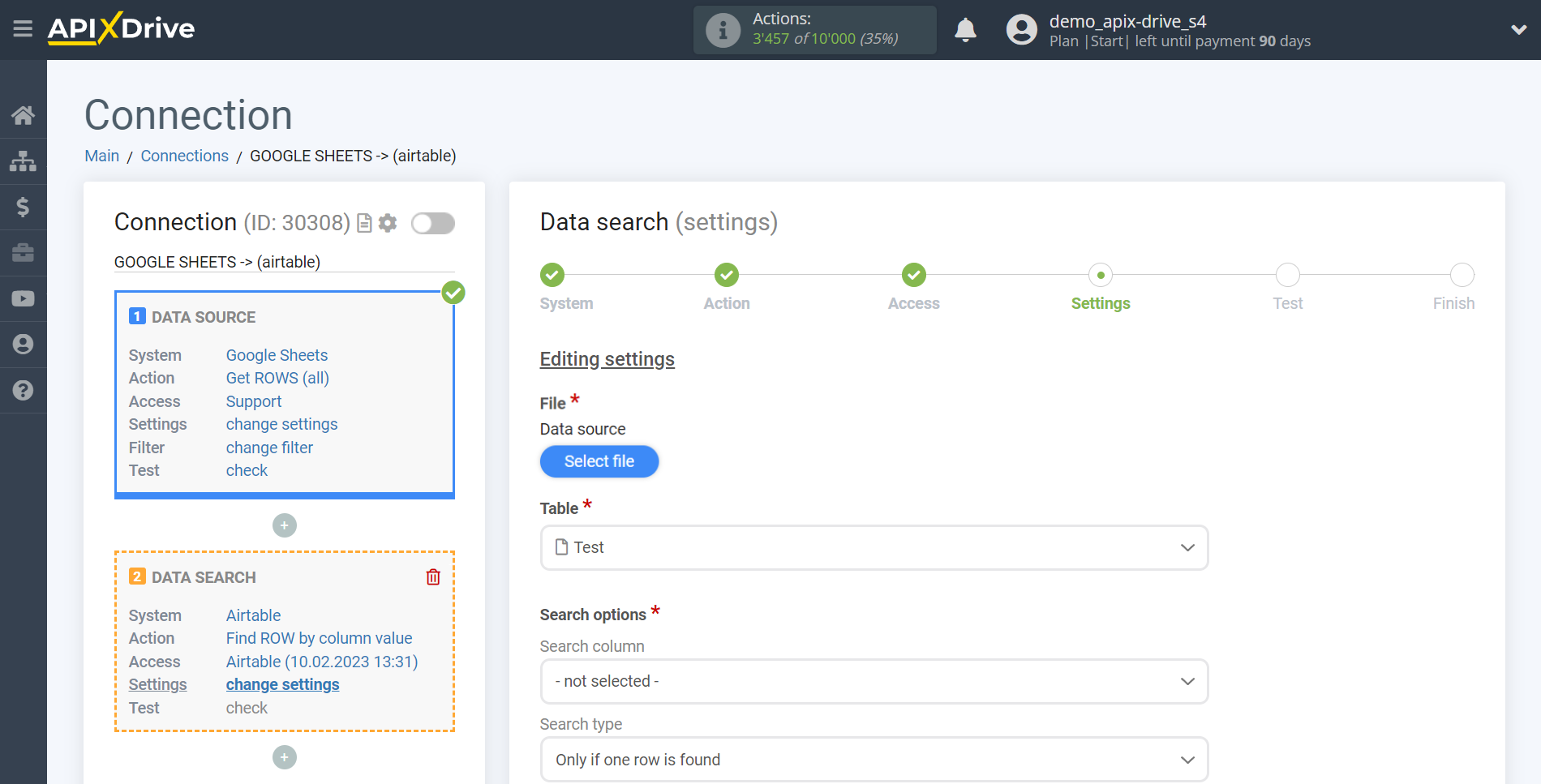Click the Connections breadcrumb link
This screenshot has width=1541, height=784.
(185, 156)
